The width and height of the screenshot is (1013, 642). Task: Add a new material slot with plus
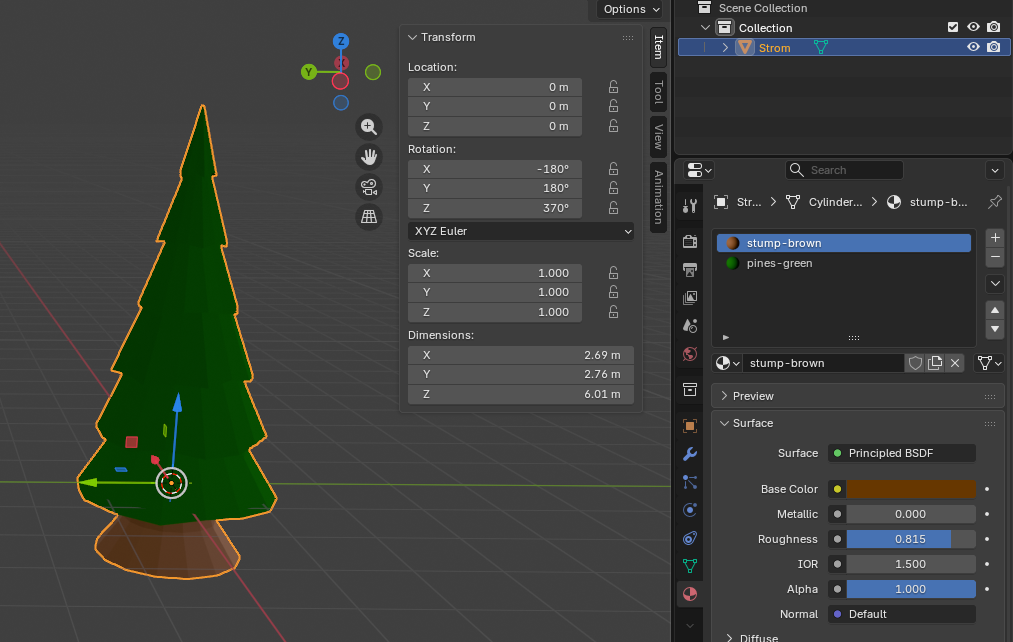[994, 238]
